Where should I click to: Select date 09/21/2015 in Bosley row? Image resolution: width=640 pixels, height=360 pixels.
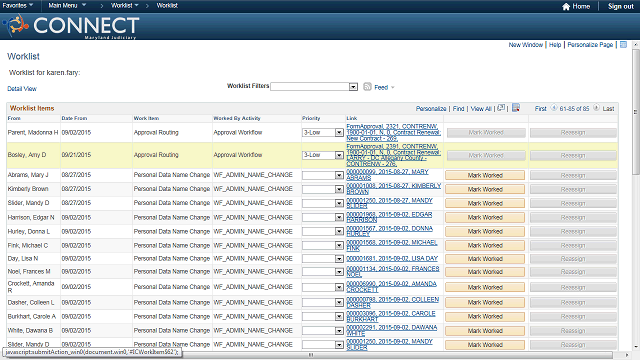point(76,155)
